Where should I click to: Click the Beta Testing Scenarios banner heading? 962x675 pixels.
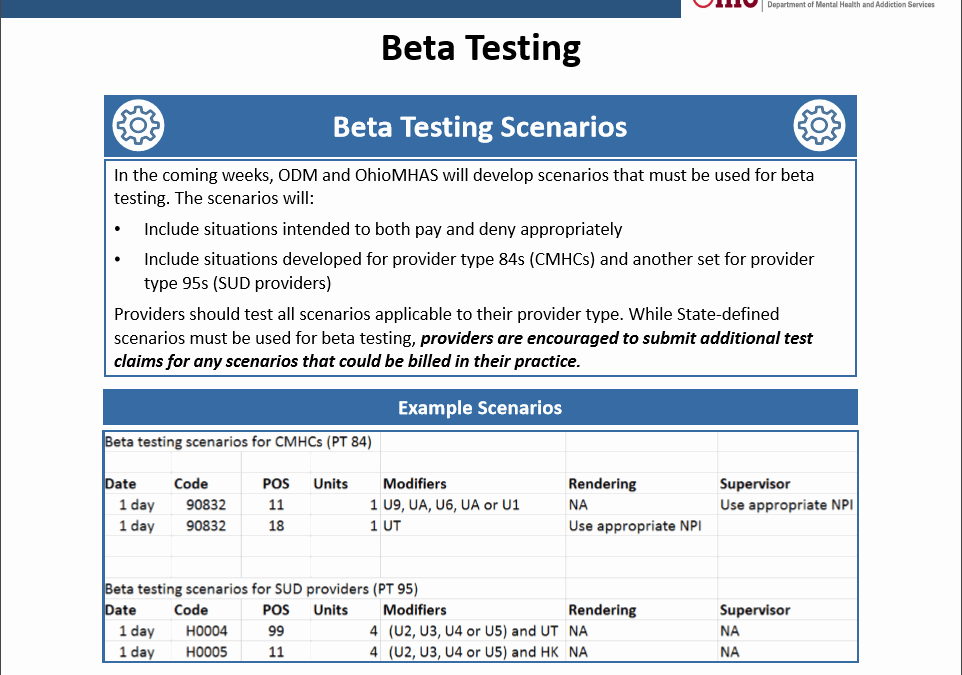click(x=480, y=127)
